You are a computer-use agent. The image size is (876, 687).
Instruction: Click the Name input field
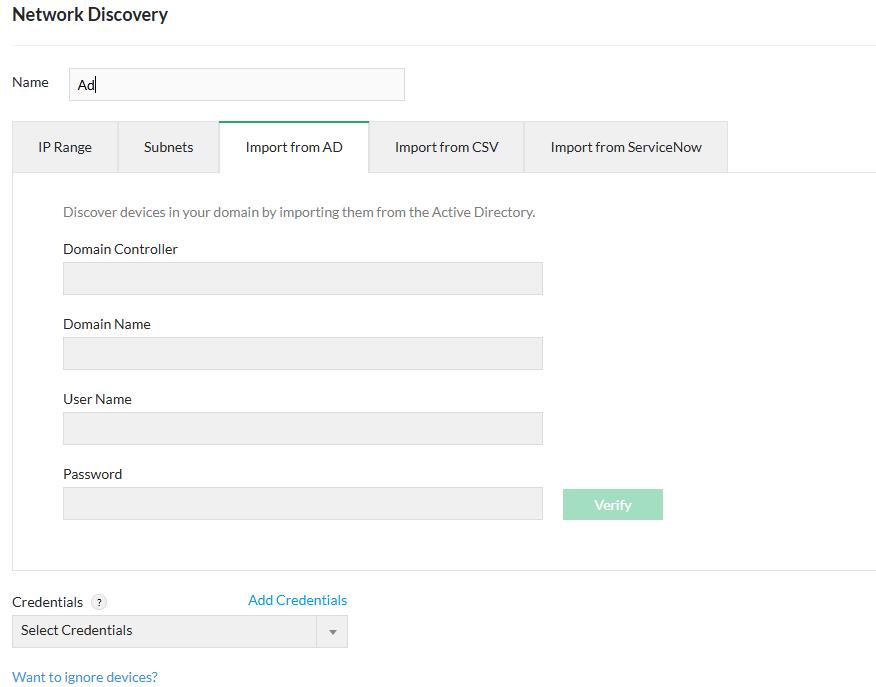237,85
